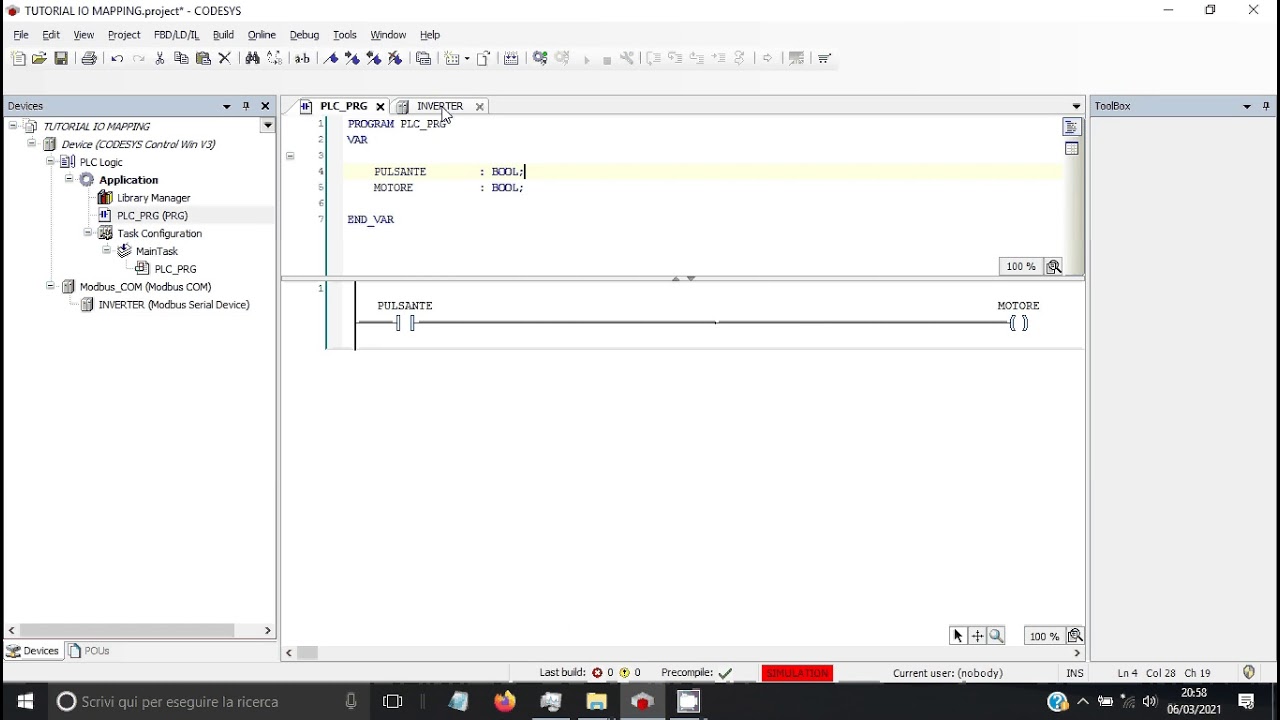Click the a-b rename icon
Viewport: 1280px width, 720px height.
[x=302, y=58]
